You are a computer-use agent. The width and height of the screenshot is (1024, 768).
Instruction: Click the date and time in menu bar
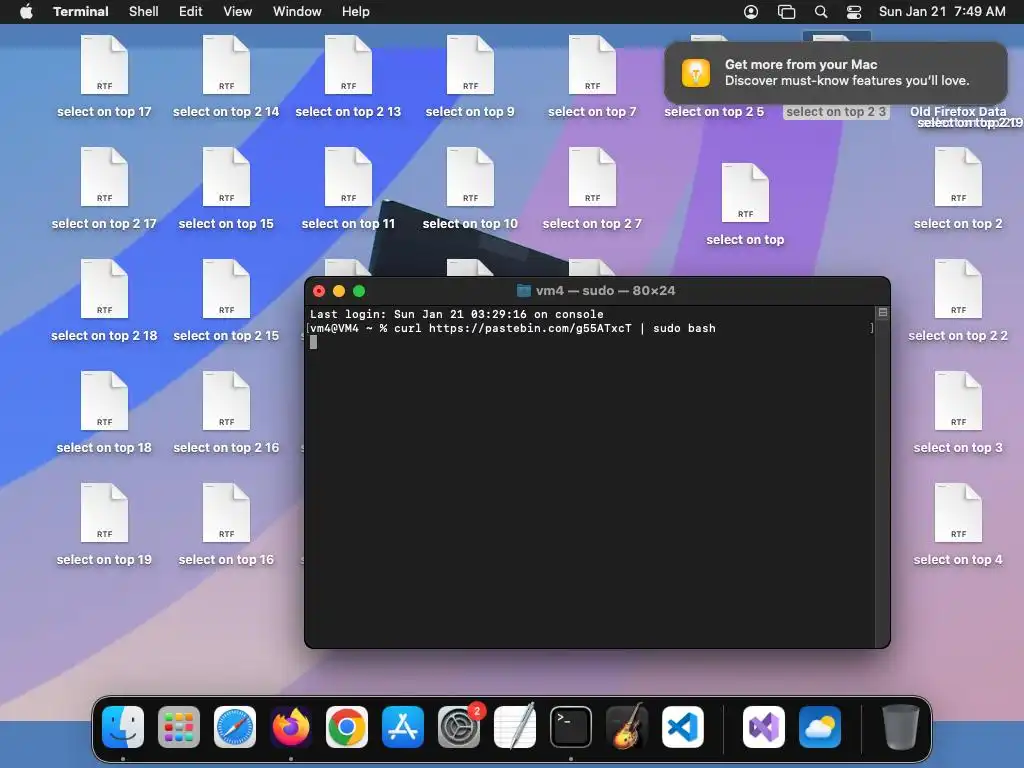(942, 12)
